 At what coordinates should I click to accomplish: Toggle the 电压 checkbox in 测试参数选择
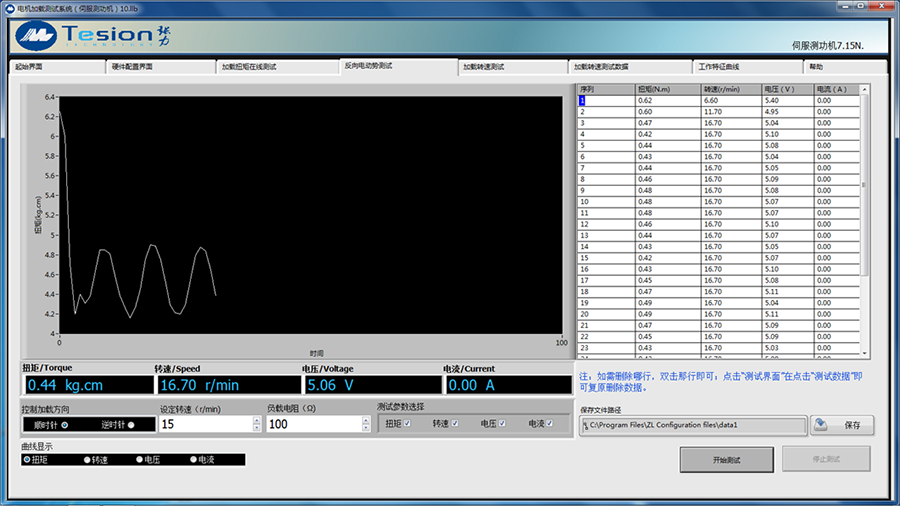click(x=502, y=424)
